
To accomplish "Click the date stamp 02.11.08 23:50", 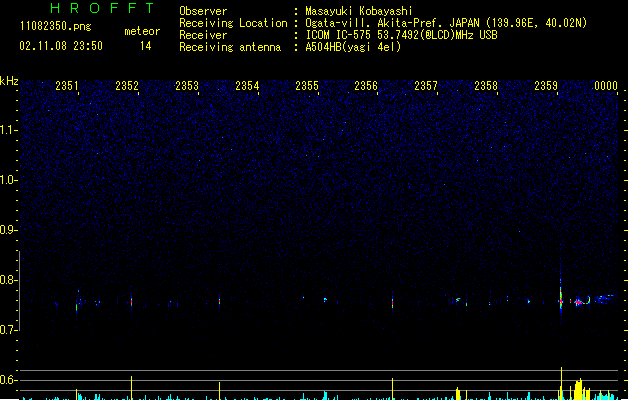I will pyautogui.click(x=61, y=46).
